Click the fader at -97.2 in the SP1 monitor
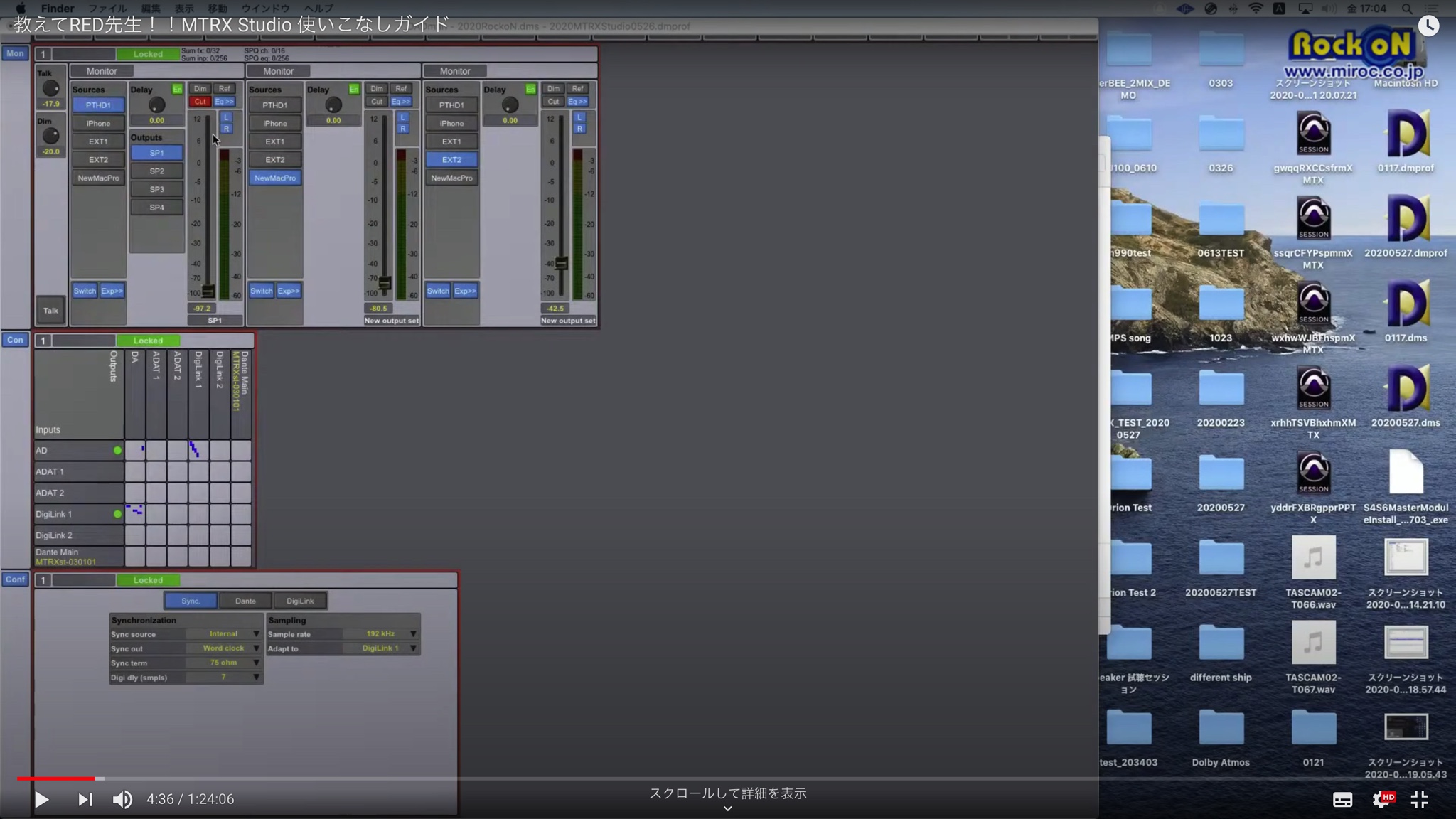The image size is (1456, 819). point(208,291)
